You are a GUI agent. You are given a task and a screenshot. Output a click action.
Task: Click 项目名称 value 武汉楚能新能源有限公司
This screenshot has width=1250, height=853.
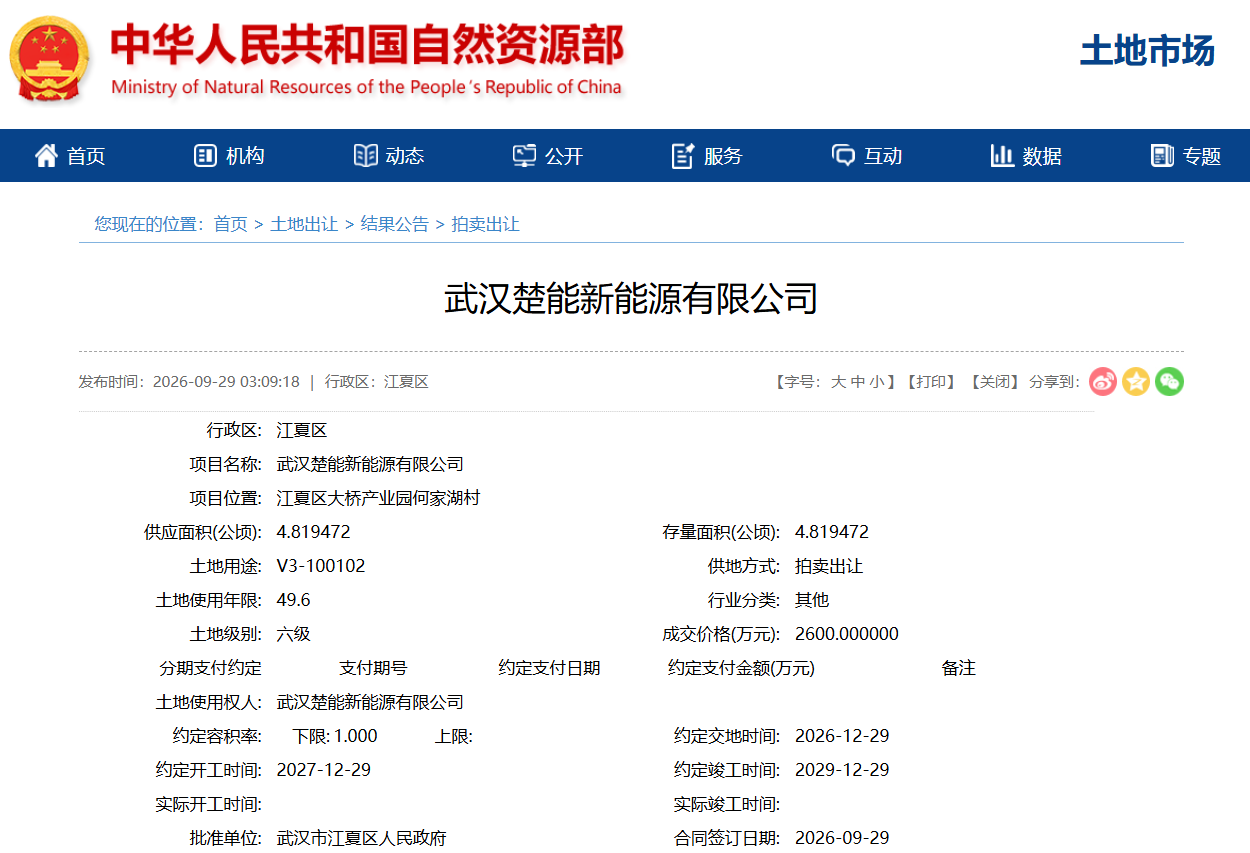coord(370,464)
